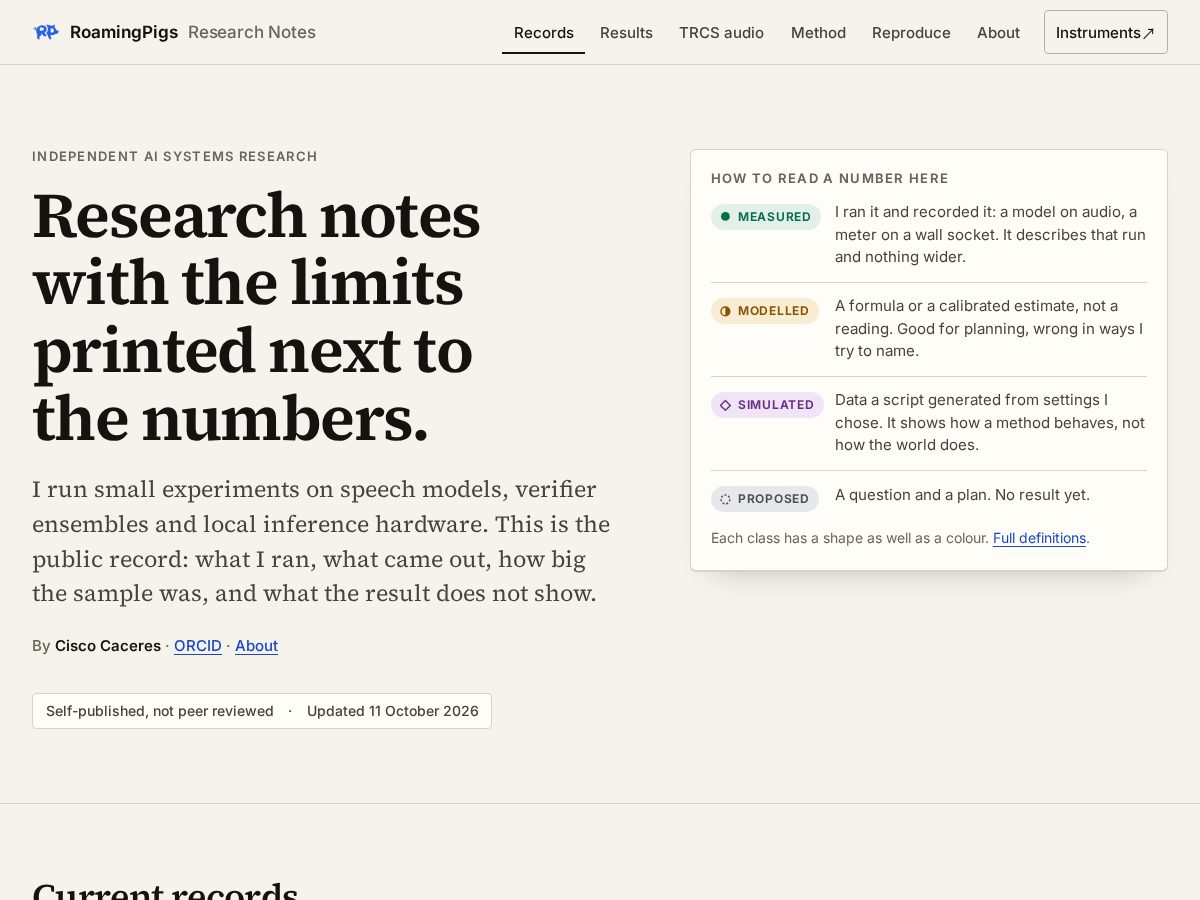Open the TRCS audio page

coord(721,33)
